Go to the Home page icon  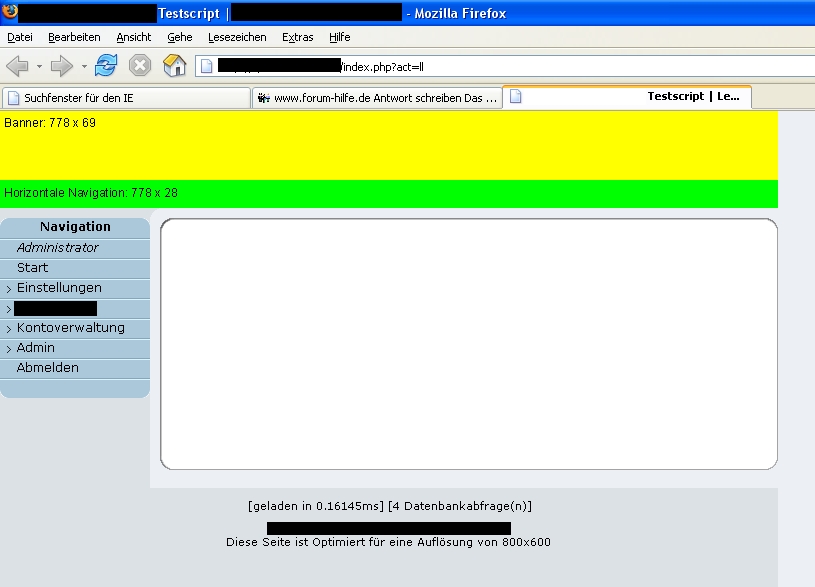coord(174,66)
